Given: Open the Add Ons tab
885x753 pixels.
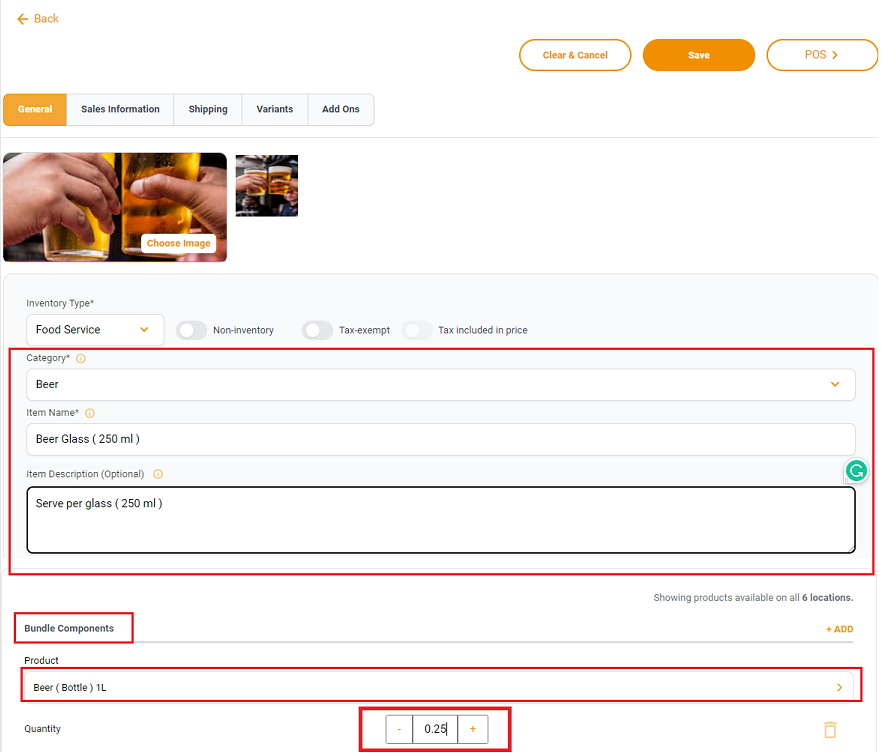Looking at the screenshot, I should coord(341,110).
